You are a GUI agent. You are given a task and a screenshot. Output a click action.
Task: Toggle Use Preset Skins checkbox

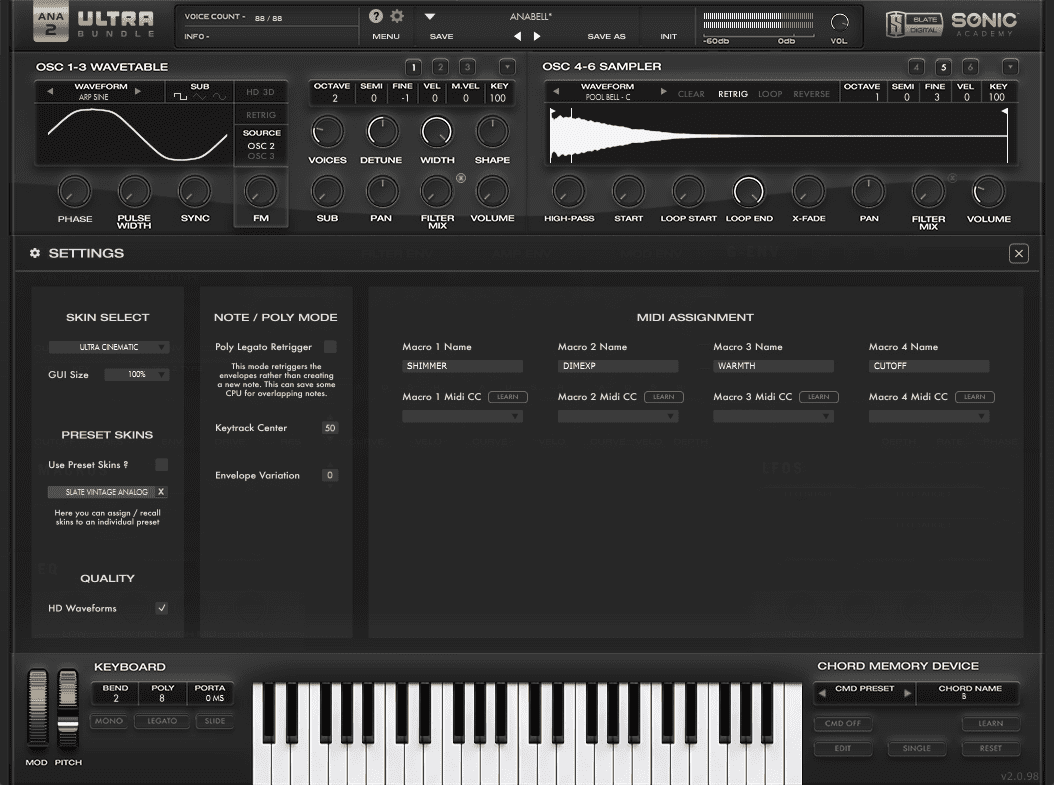pos(161,464)
